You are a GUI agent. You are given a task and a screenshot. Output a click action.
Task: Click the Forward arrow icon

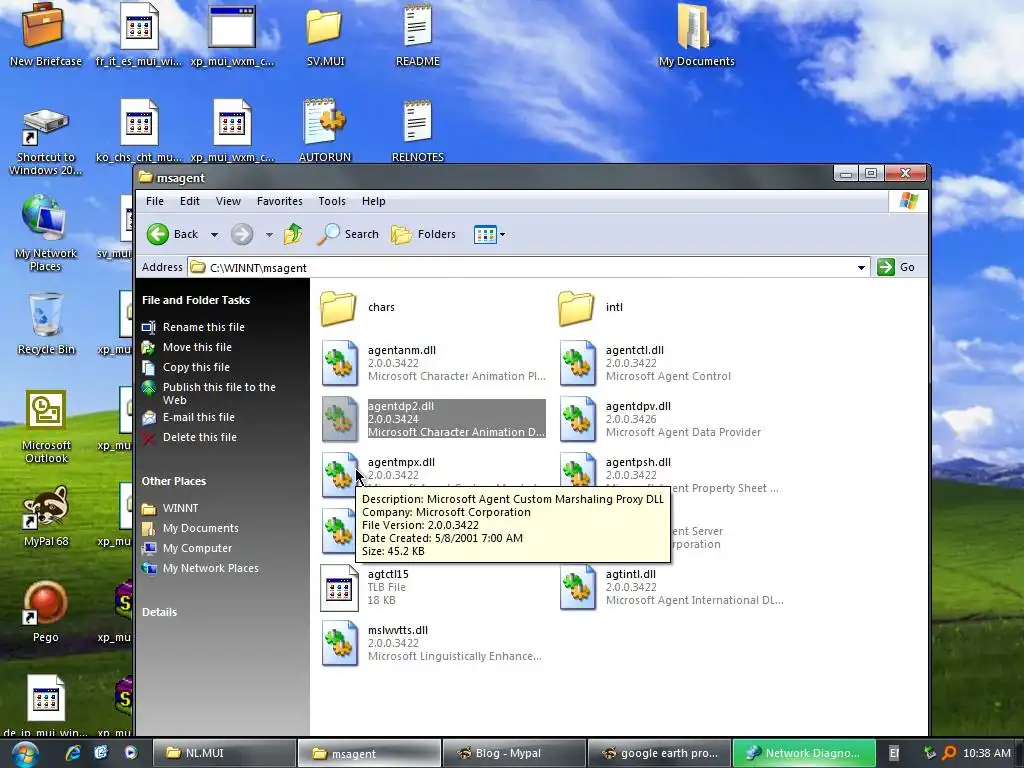tap(242, 234)
